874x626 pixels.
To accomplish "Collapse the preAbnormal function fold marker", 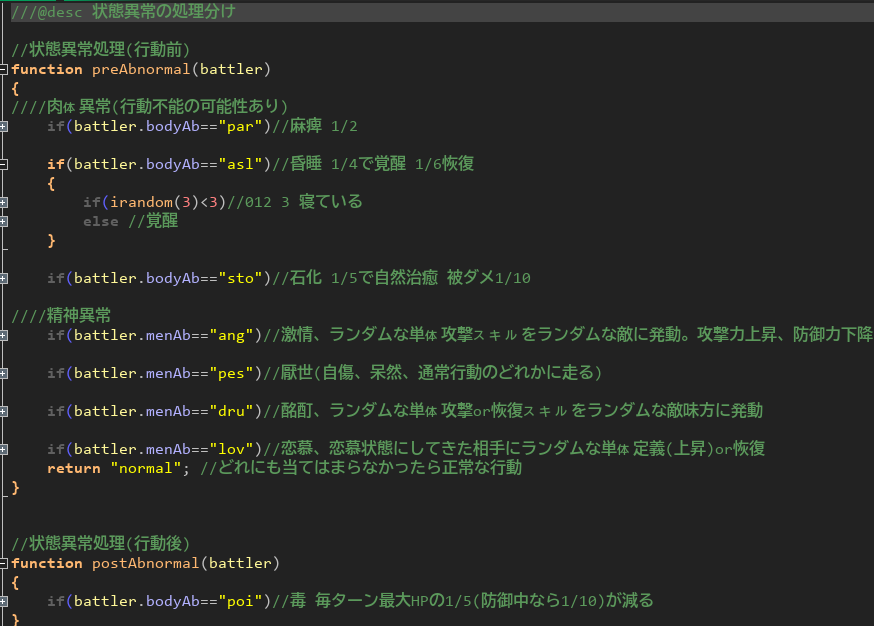I will (4, 69).
